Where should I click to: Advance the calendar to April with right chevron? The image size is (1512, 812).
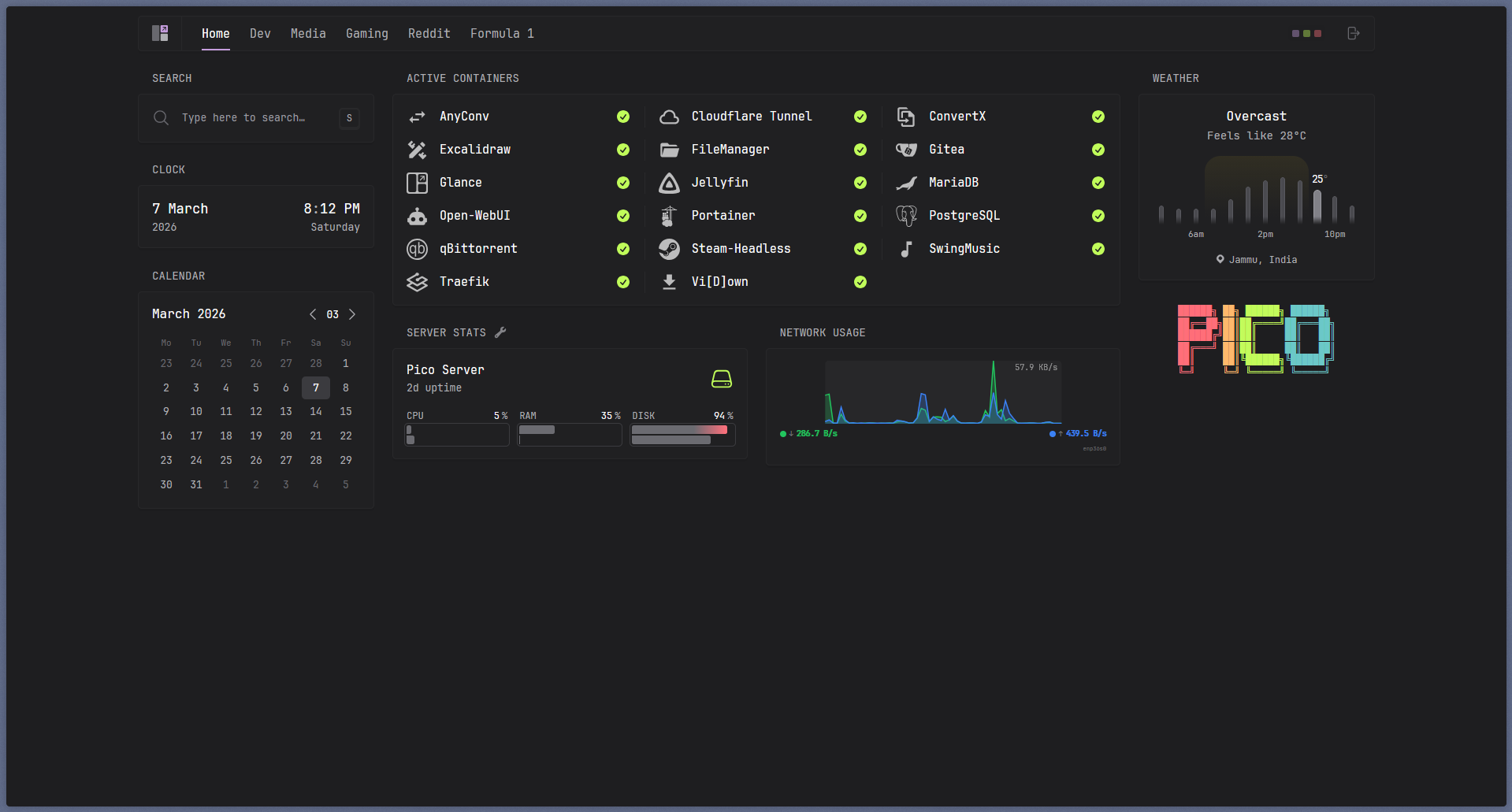click(352, 314)
